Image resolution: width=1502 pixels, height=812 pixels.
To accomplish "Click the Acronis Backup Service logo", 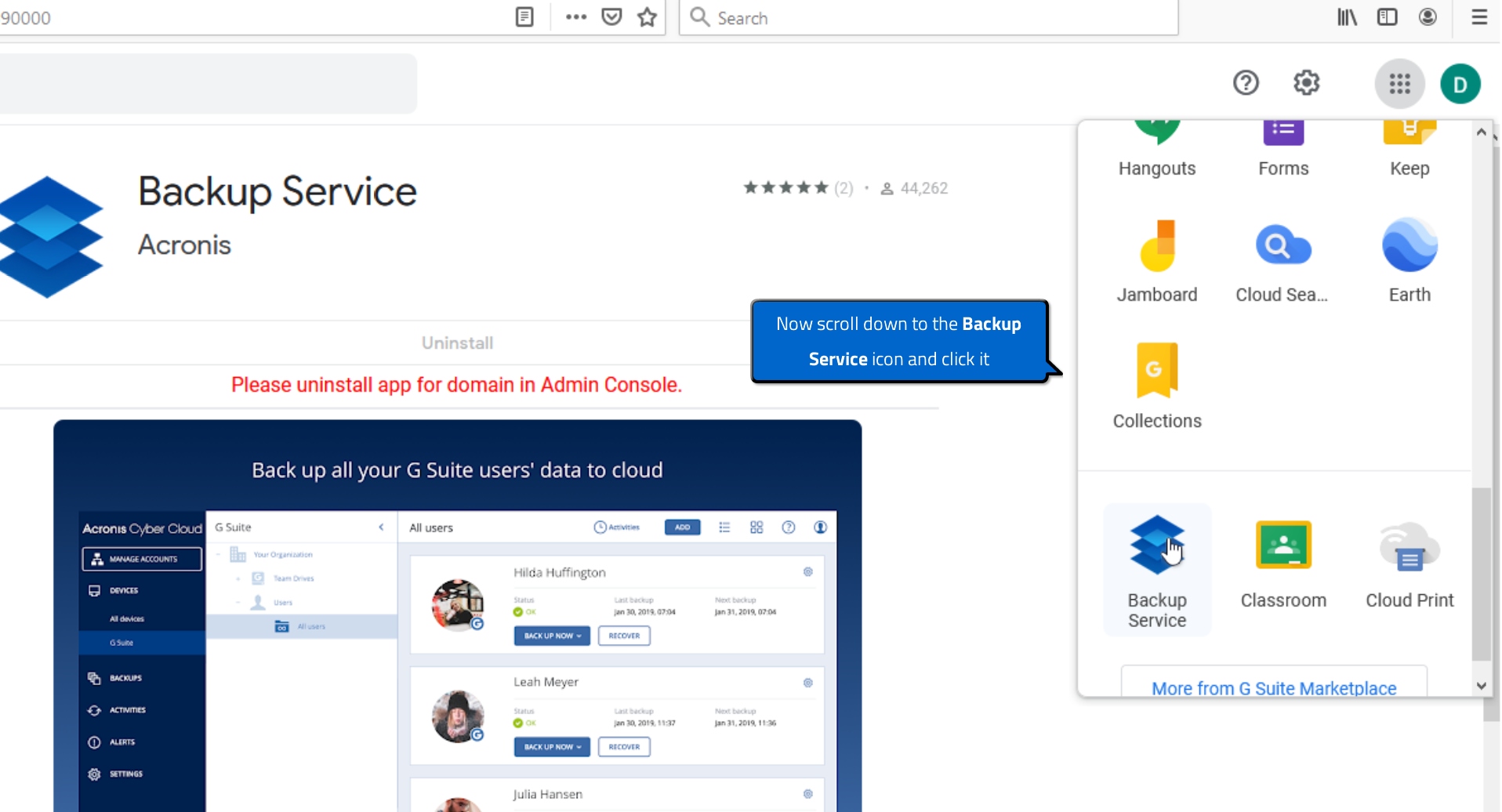I will pos(51,237).
